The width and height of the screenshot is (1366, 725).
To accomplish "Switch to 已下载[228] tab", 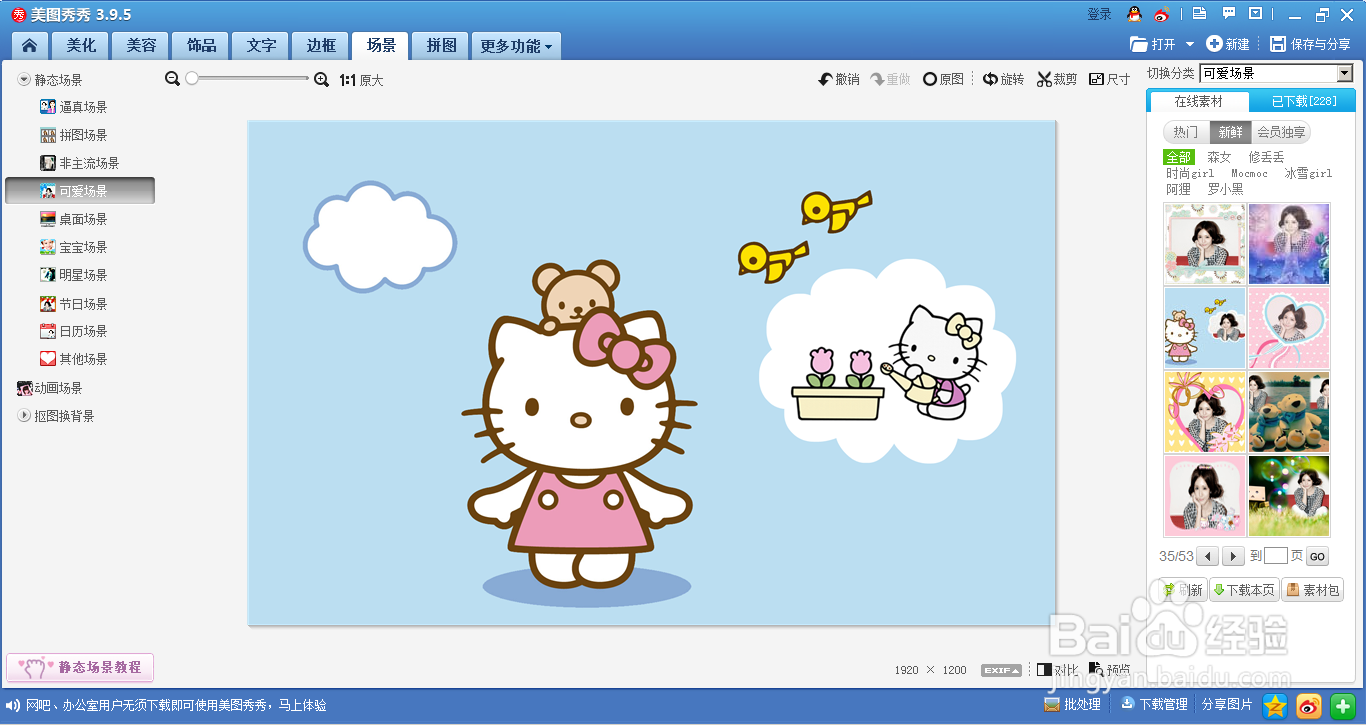I will [1303, 101].
